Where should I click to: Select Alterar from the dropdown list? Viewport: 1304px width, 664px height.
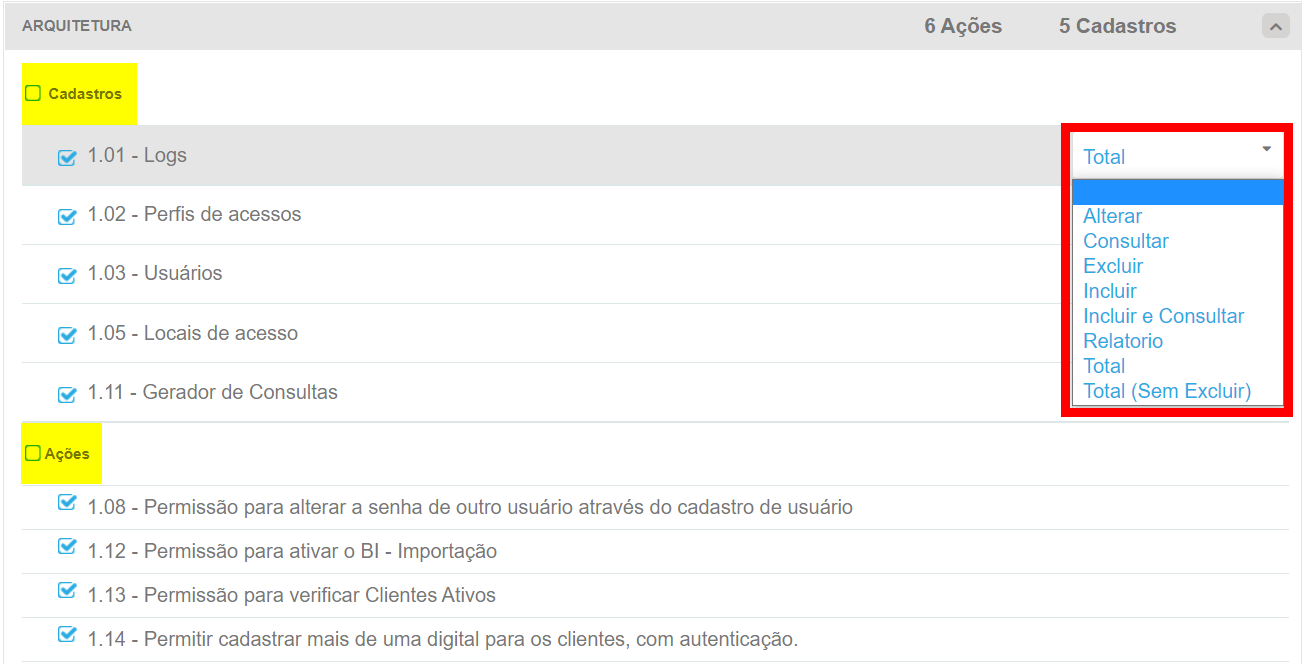(1112, 216)
